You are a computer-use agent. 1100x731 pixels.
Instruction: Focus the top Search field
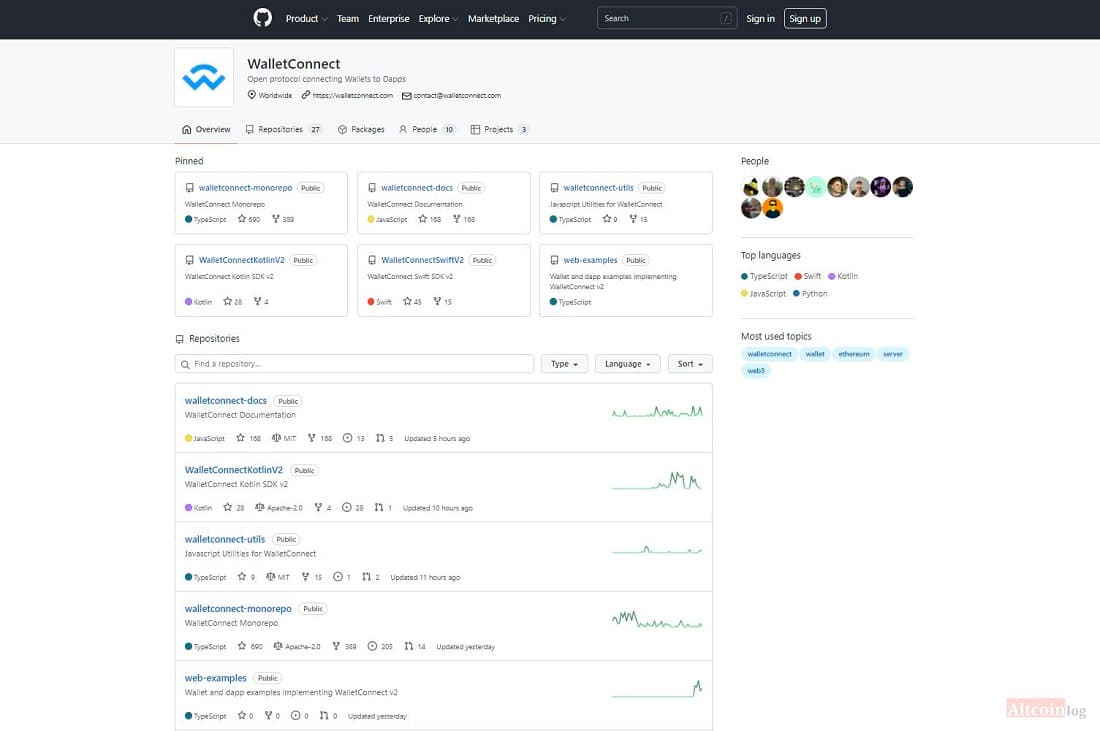point(666,18)
